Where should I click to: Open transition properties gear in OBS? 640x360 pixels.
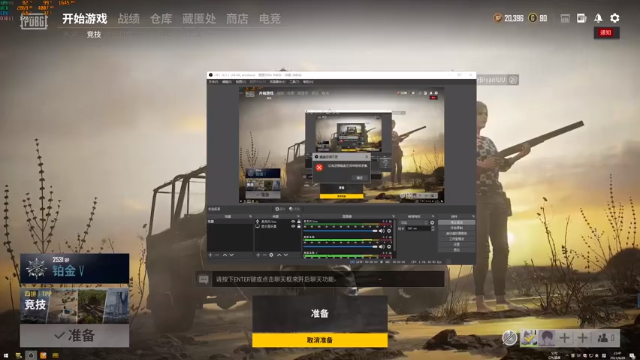(432, 222)
